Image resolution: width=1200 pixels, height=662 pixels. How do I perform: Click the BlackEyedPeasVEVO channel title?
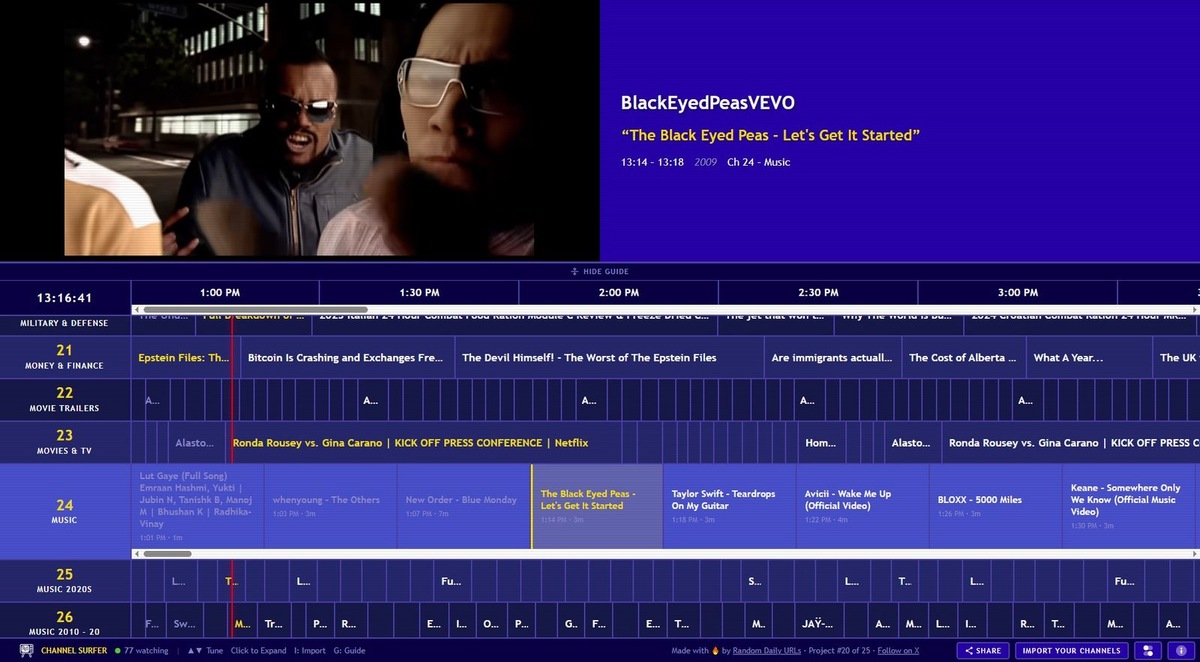click(708, 103)
